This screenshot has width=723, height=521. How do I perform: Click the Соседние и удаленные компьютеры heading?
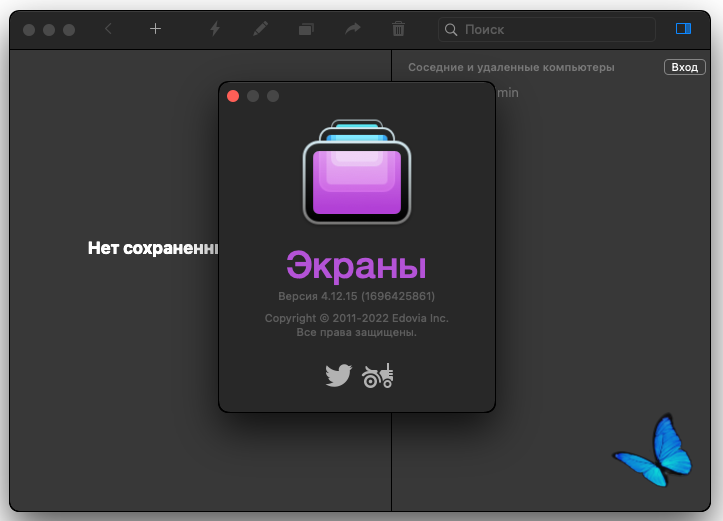tap(511, 67)
